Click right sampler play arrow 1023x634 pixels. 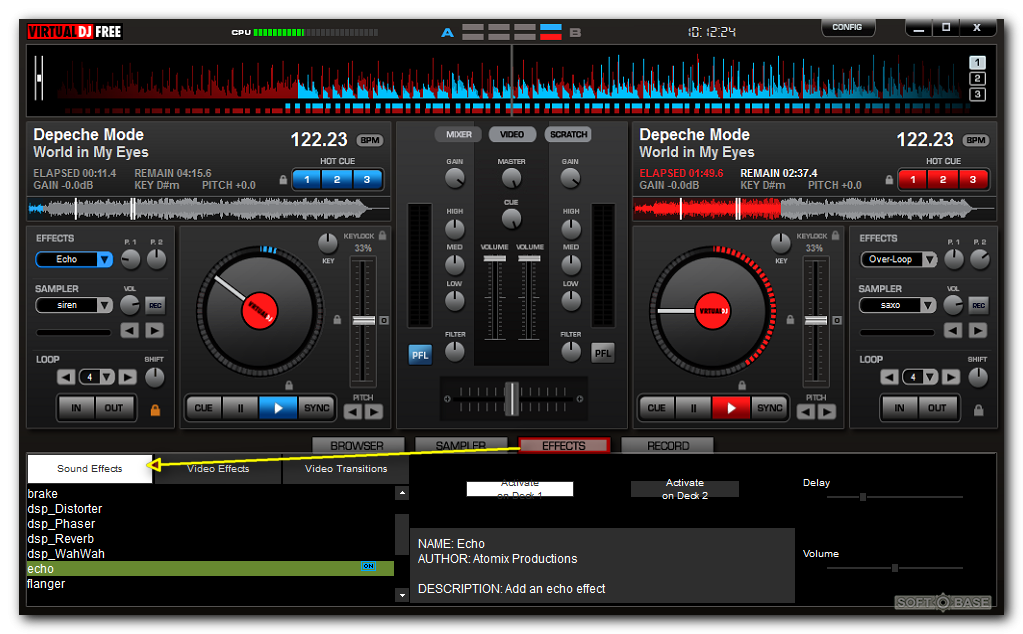pyautogui.click(x=978, y=331)
